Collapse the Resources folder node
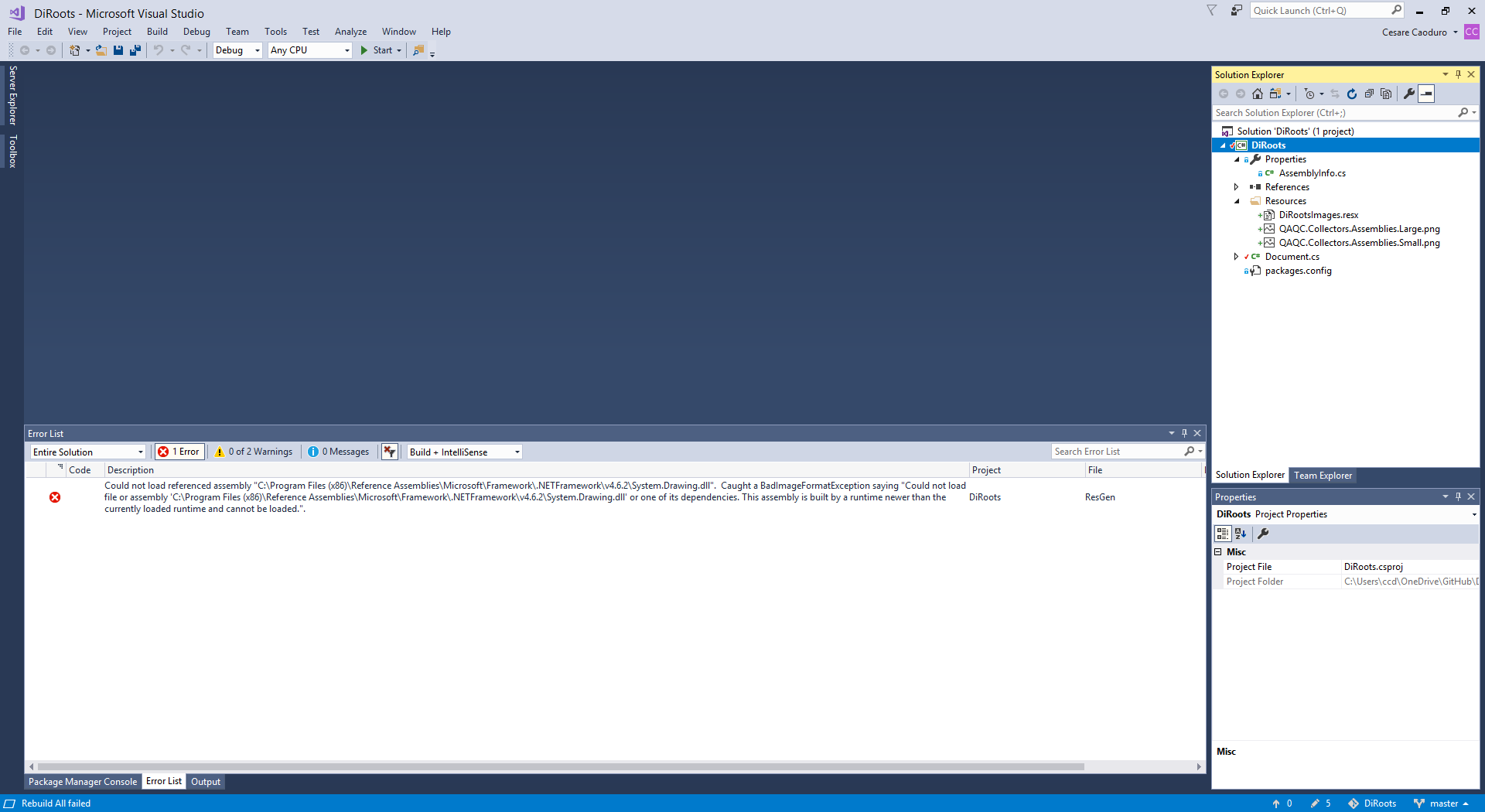This screenshot has width=1485, height=812. (1237, 201)
